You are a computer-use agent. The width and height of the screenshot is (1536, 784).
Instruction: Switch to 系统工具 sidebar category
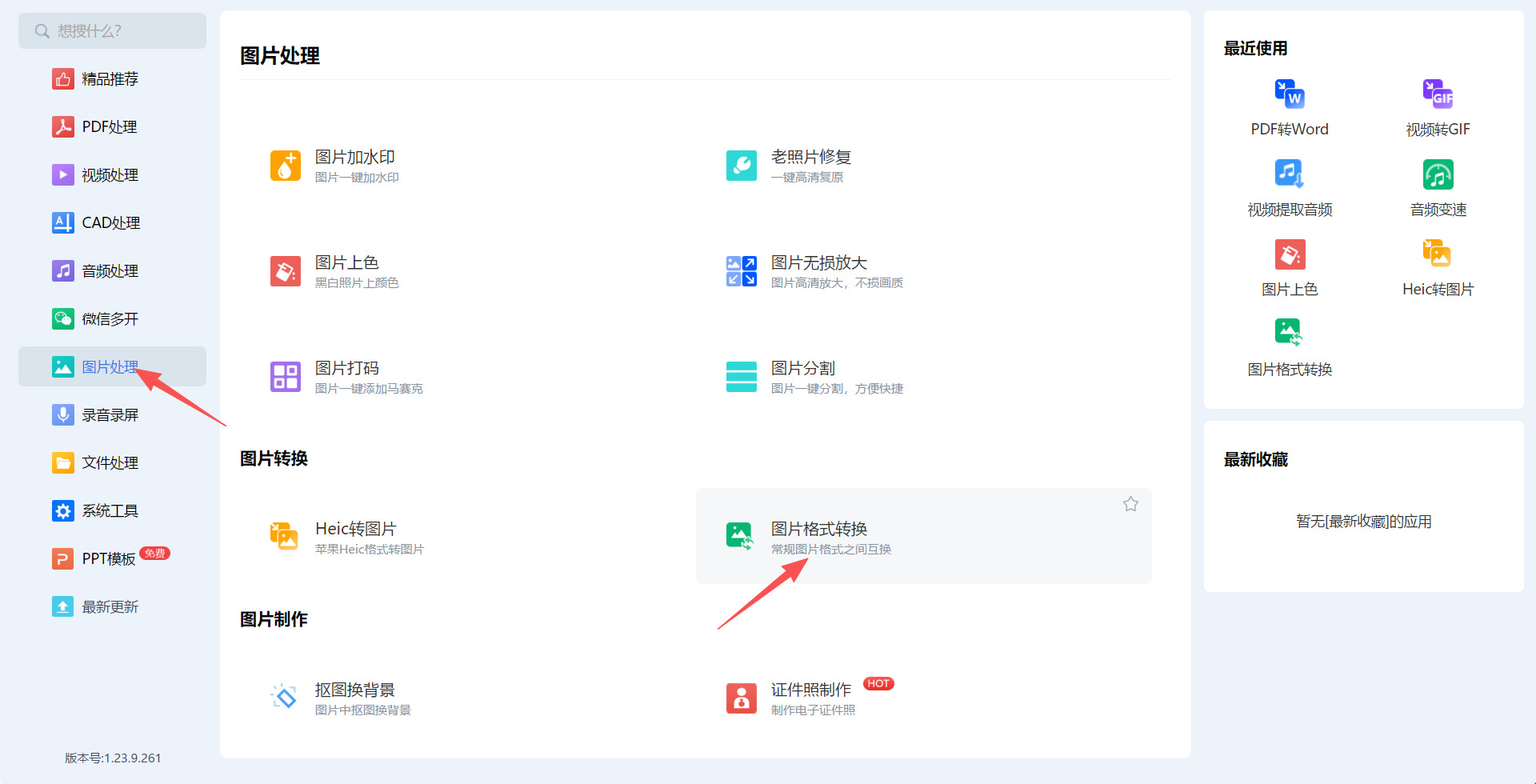112,510
